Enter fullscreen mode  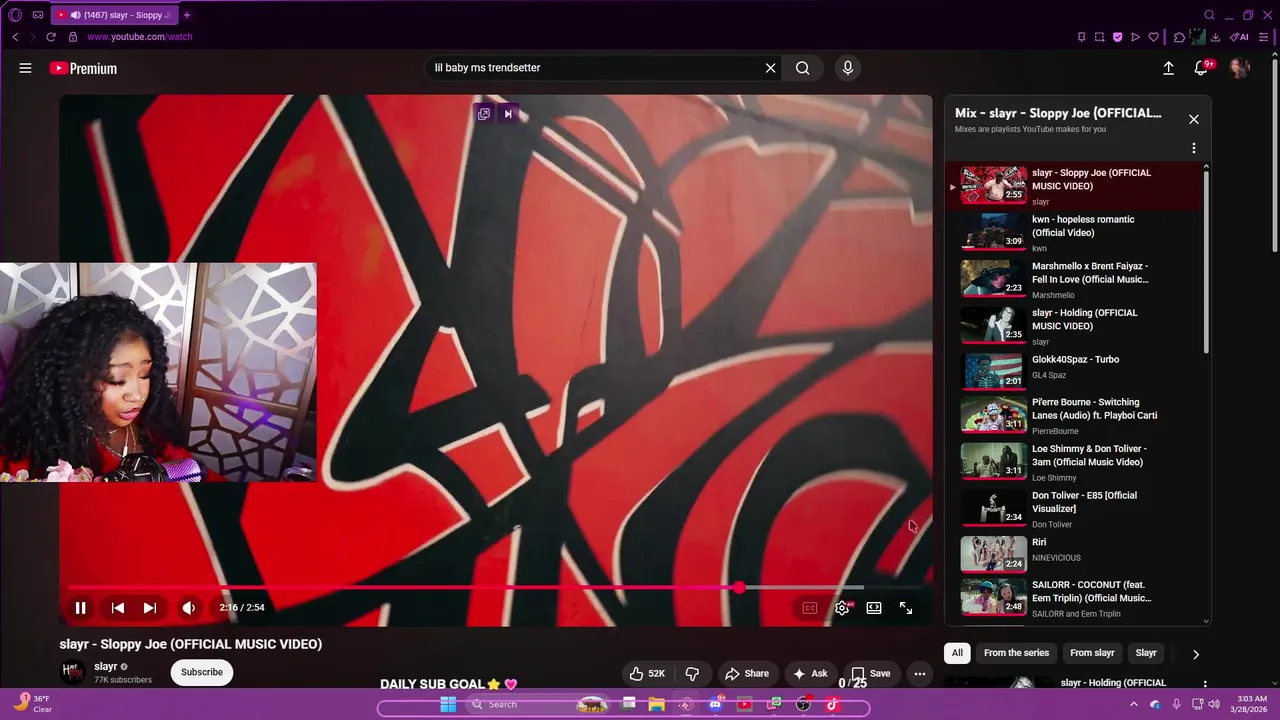[x=906, y=608]
